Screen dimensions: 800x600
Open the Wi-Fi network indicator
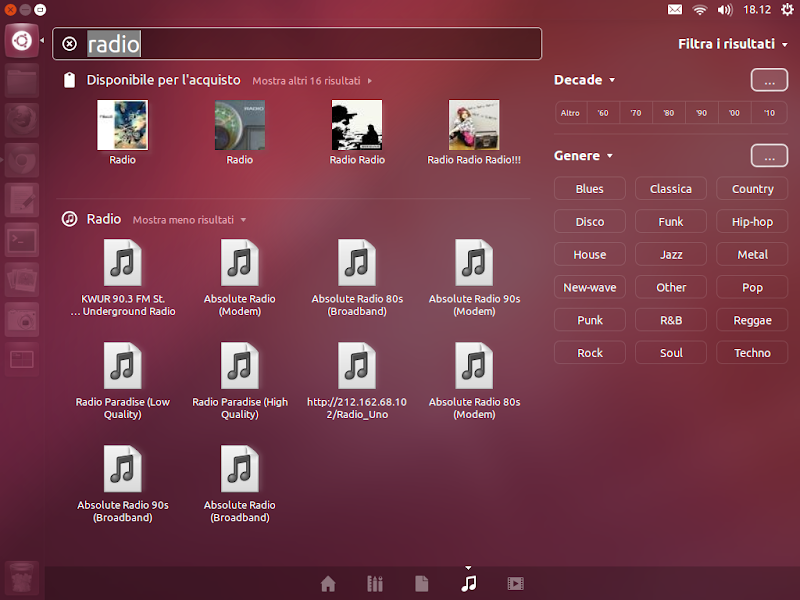pos(699,9)
